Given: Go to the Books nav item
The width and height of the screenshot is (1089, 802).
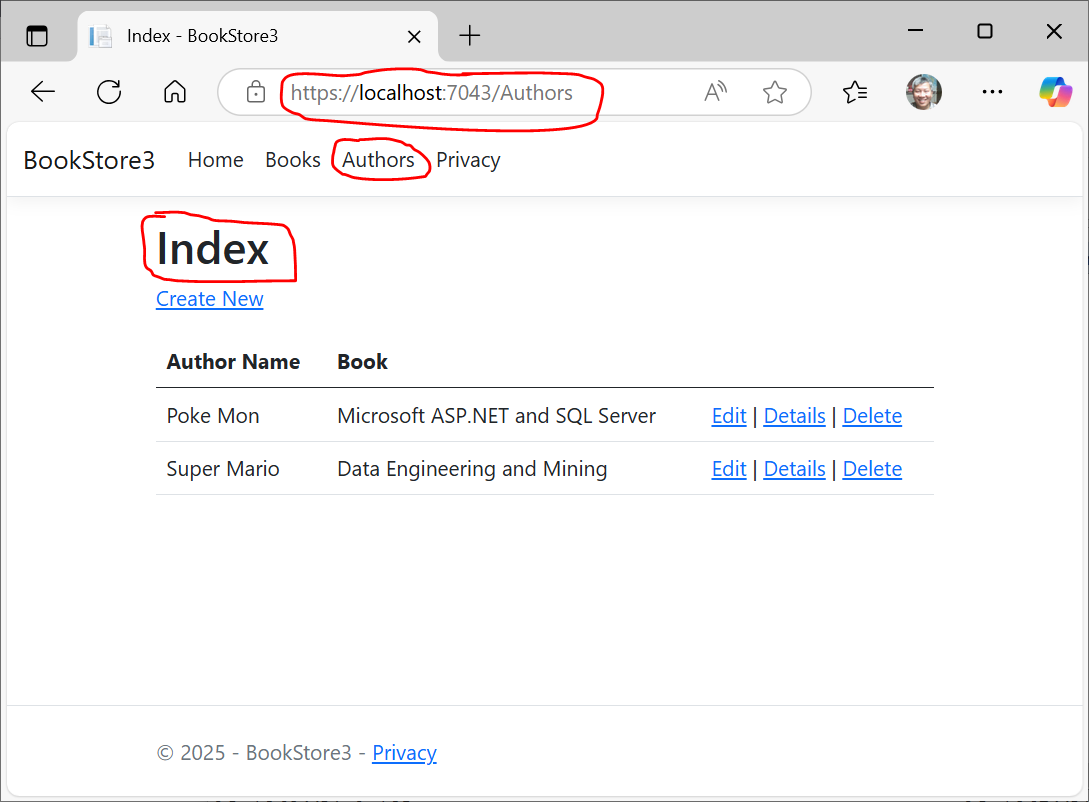Looking at the screenshot, I should pyautogui.click(x=293, y=160).
